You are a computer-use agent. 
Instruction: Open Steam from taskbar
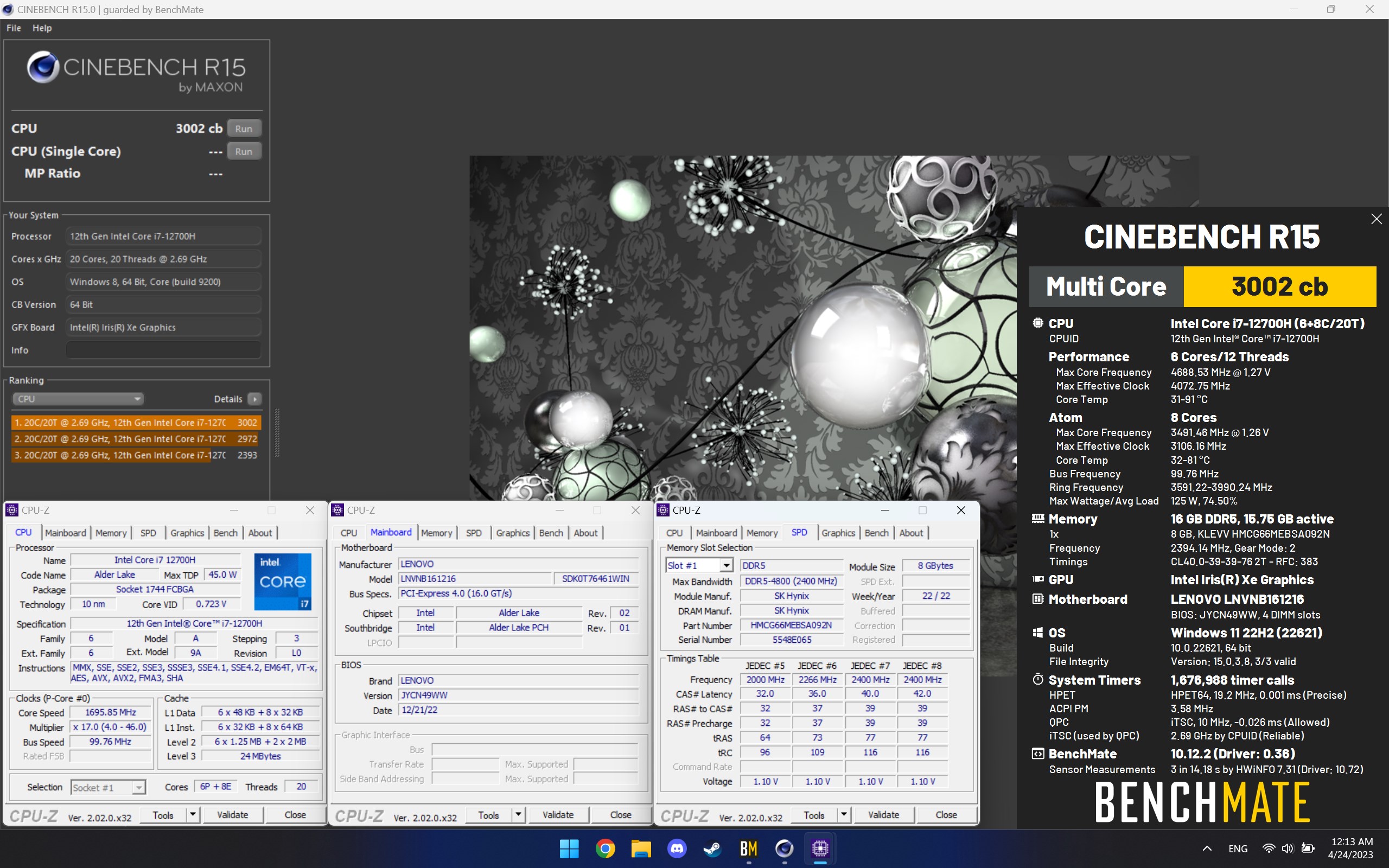coord(713,848)
